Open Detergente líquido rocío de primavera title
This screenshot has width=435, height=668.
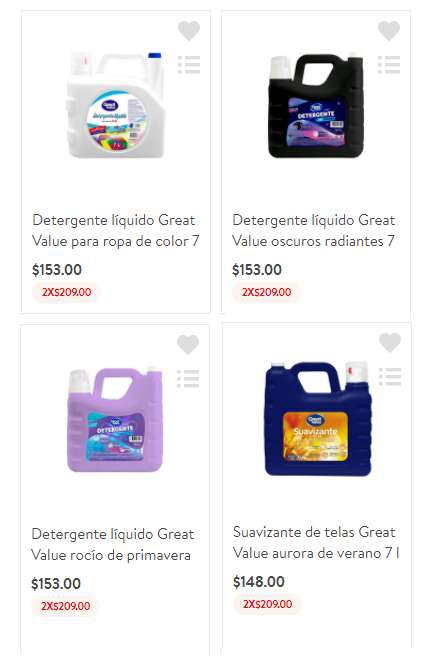click(113, 544)
